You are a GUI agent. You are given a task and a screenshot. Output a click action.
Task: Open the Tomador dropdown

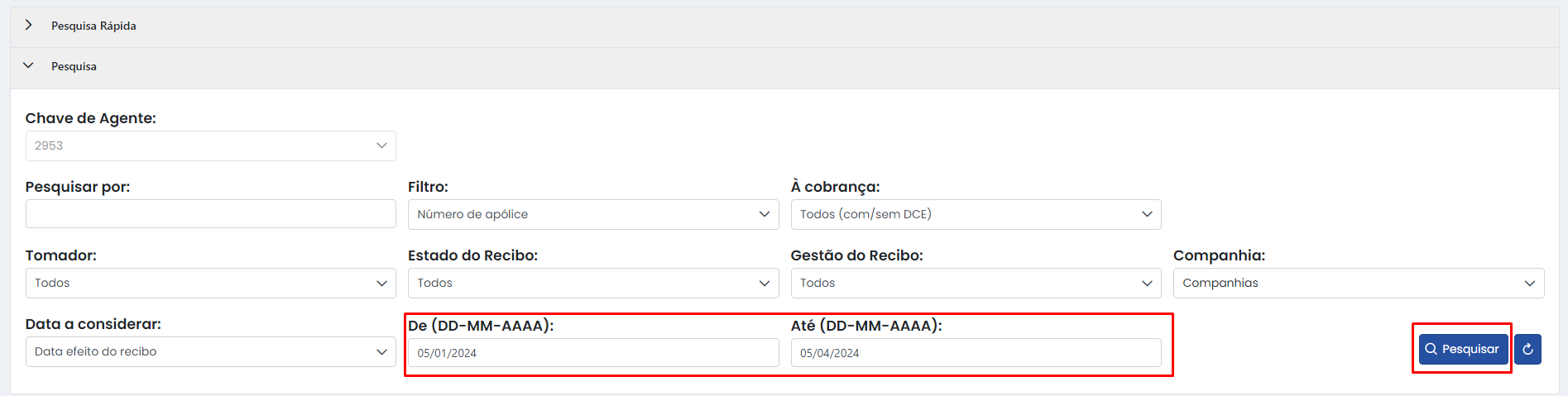coord(210,283)
